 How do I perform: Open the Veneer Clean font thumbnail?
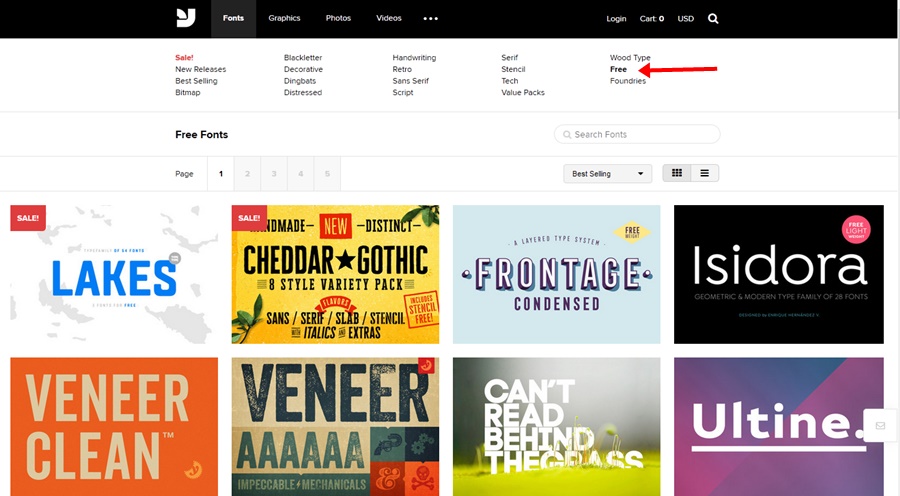[x=114, y=427]
